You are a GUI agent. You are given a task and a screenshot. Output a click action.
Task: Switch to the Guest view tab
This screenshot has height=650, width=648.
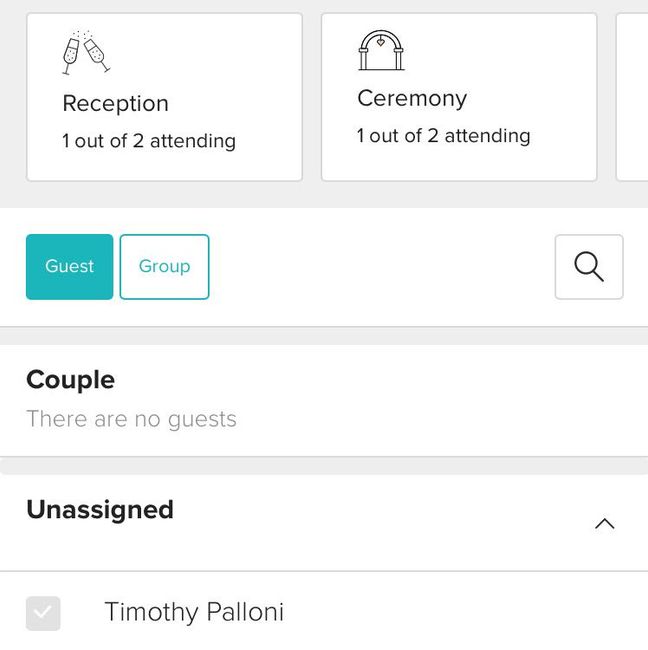[x=69, y=267]
